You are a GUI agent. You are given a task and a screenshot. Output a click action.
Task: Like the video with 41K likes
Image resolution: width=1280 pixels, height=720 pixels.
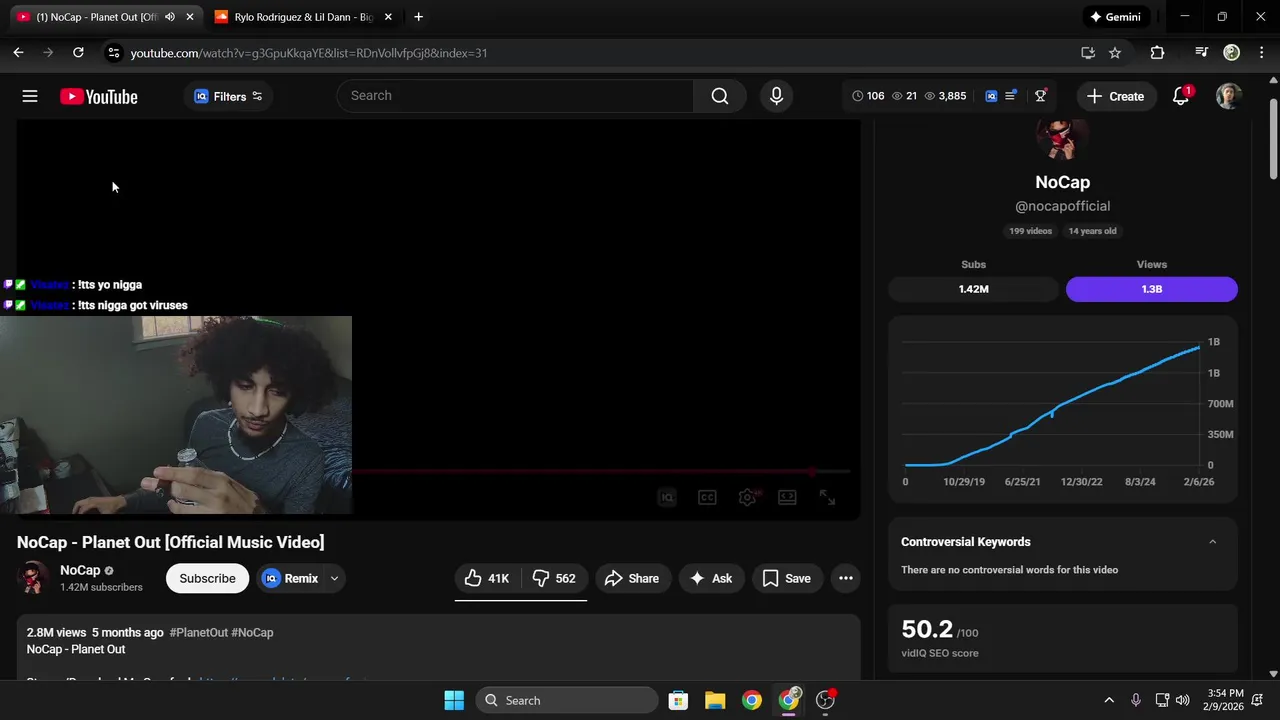(487, 578)
